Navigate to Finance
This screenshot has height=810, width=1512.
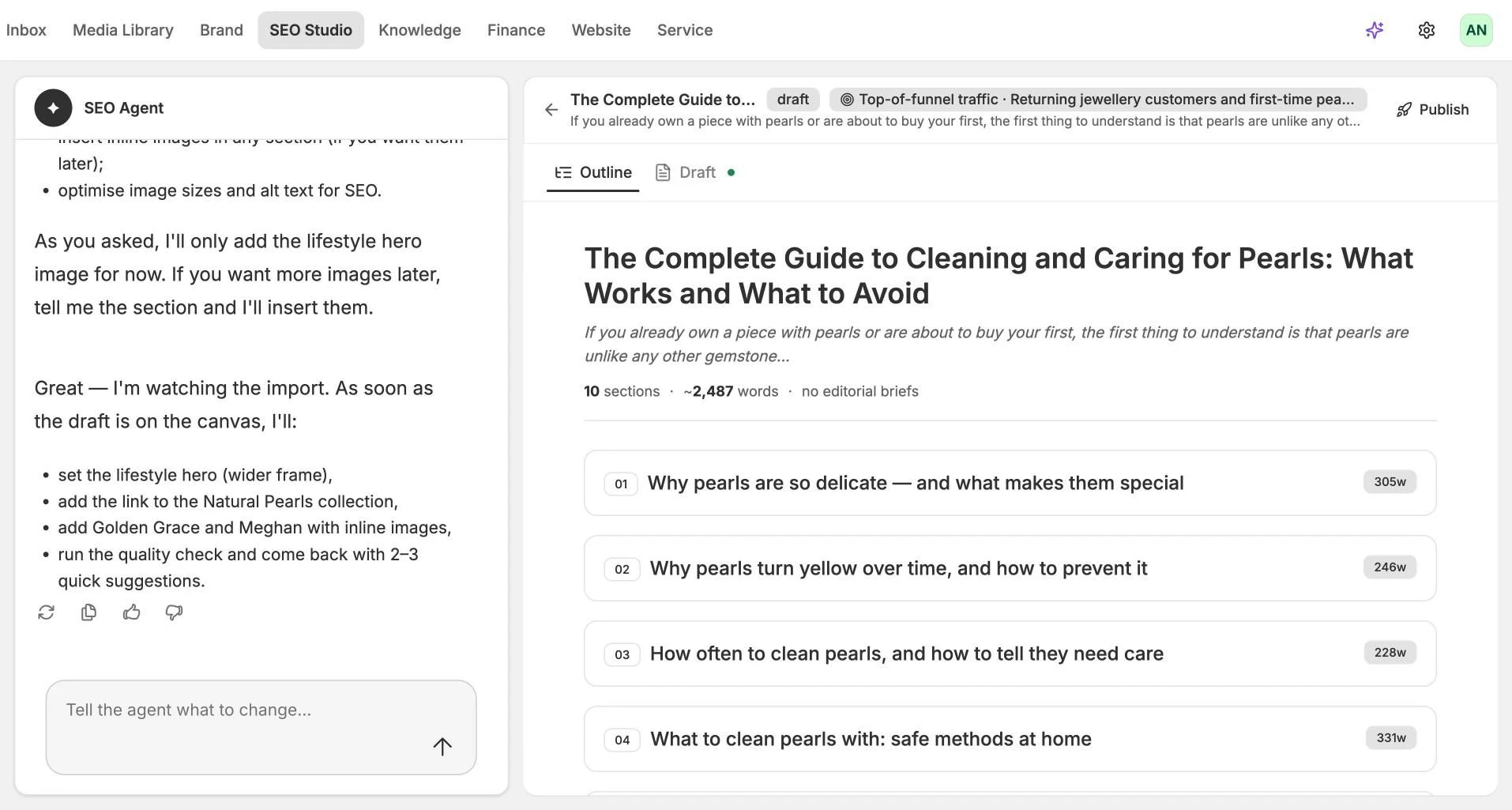click(516, 30)
